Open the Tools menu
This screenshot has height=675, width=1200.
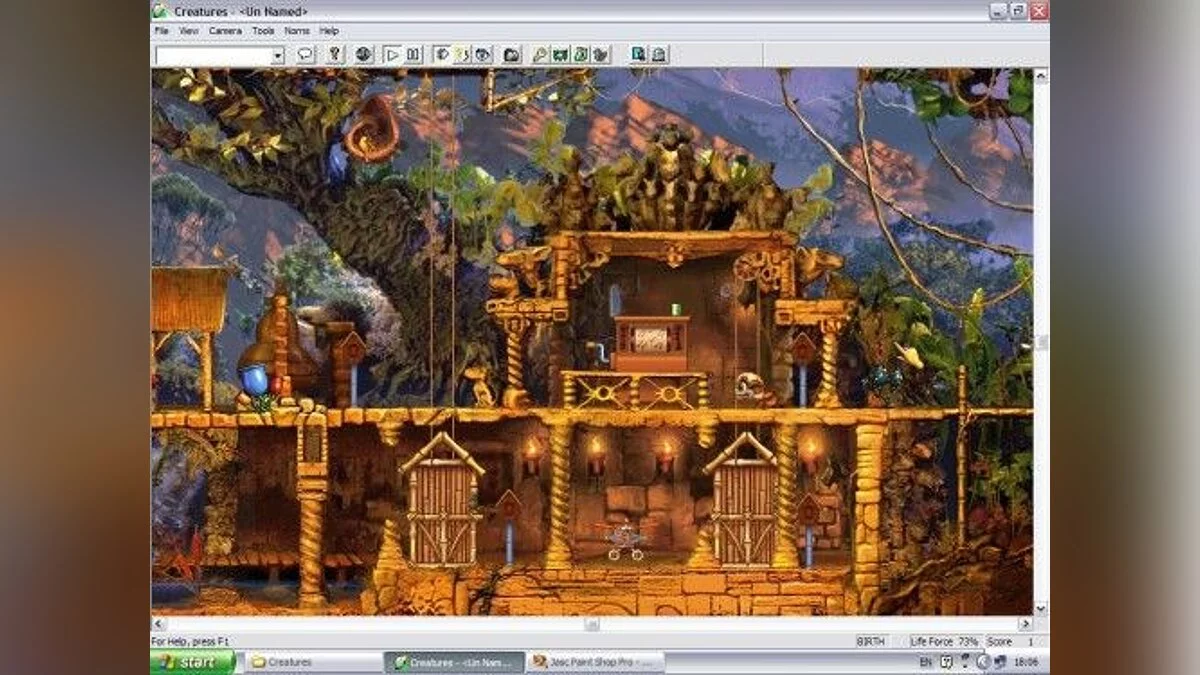[263, 31]
